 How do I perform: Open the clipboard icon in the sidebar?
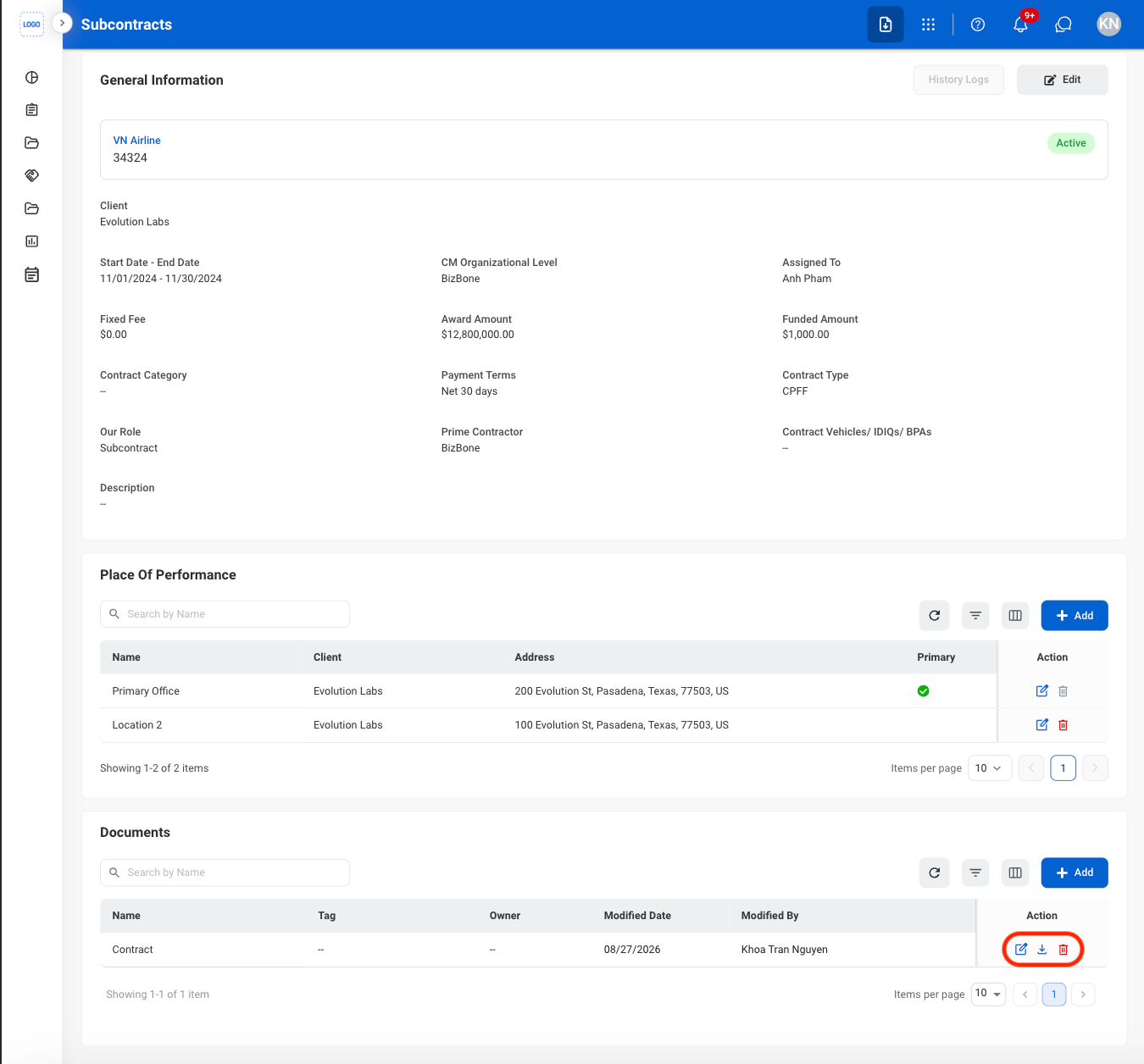pyautogui.click(x=32, y=110)
